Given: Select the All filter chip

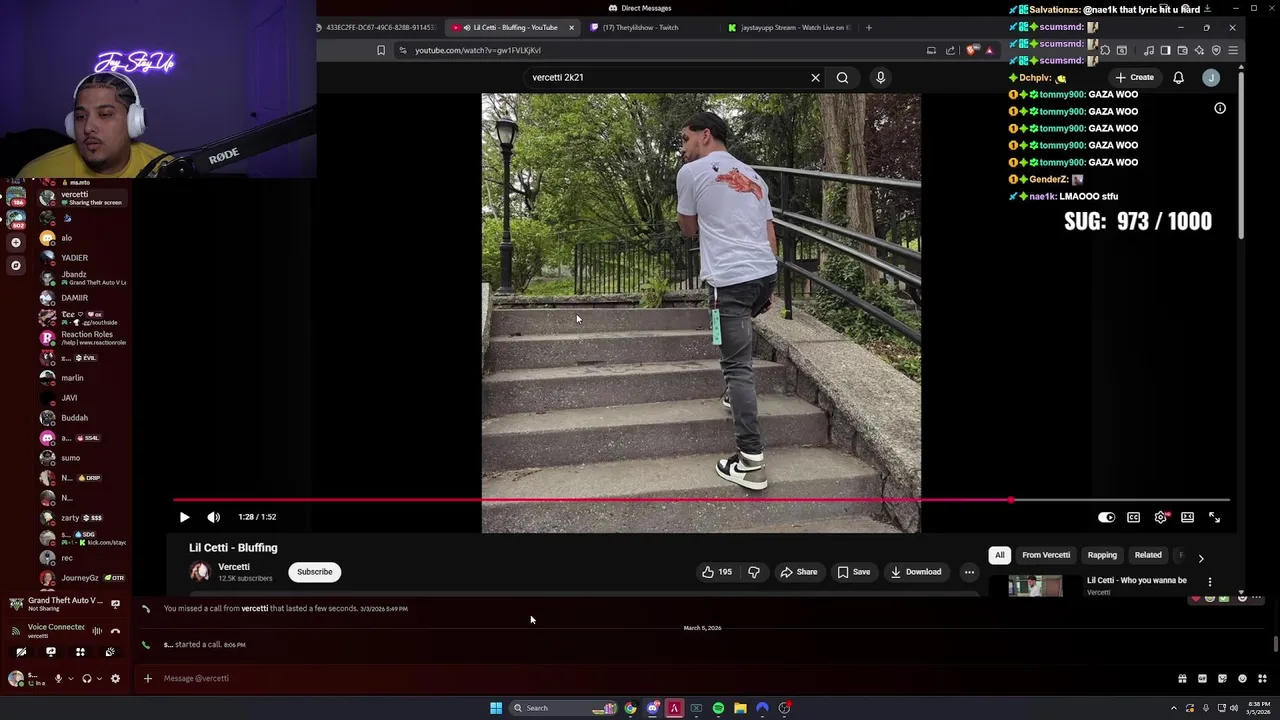Looking at the screenshot, I should click(999, 555).
